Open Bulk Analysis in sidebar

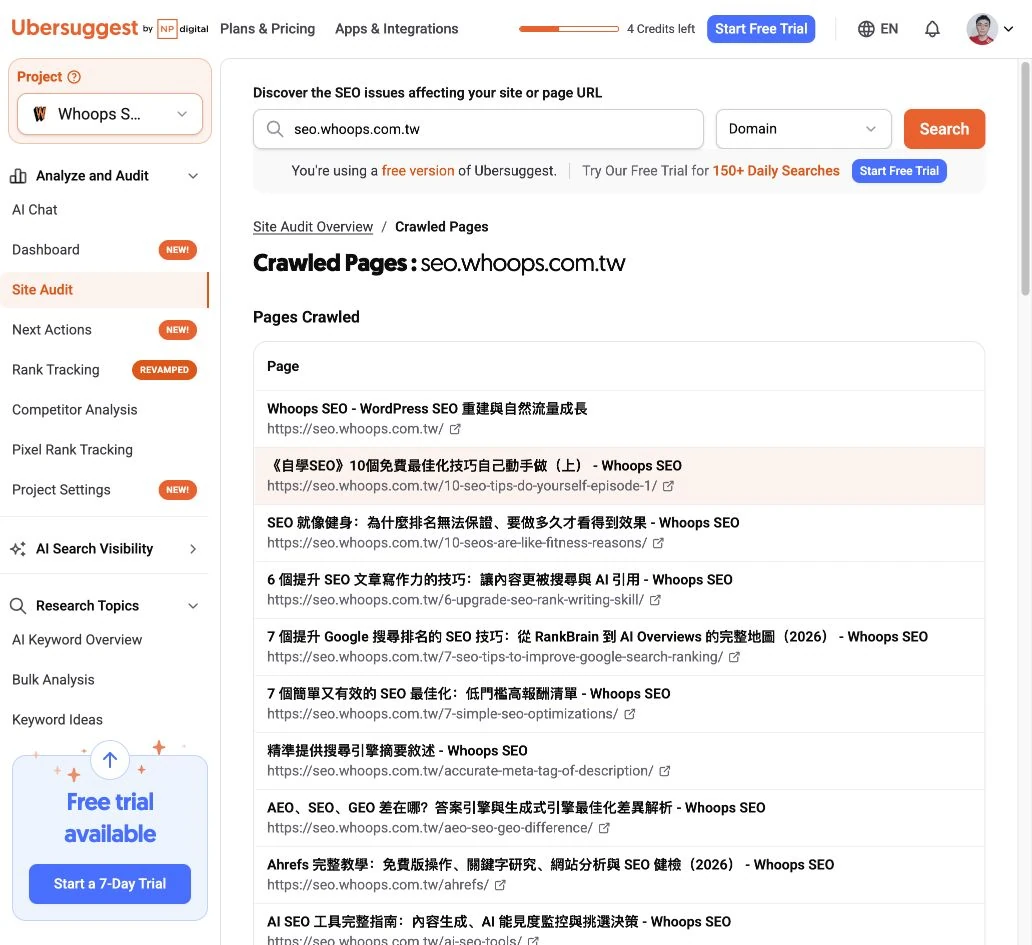point(53,680)
